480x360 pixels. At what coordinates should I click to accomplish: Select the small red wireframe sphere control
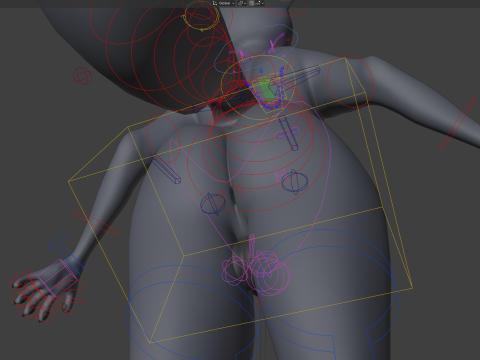[82, 76]
